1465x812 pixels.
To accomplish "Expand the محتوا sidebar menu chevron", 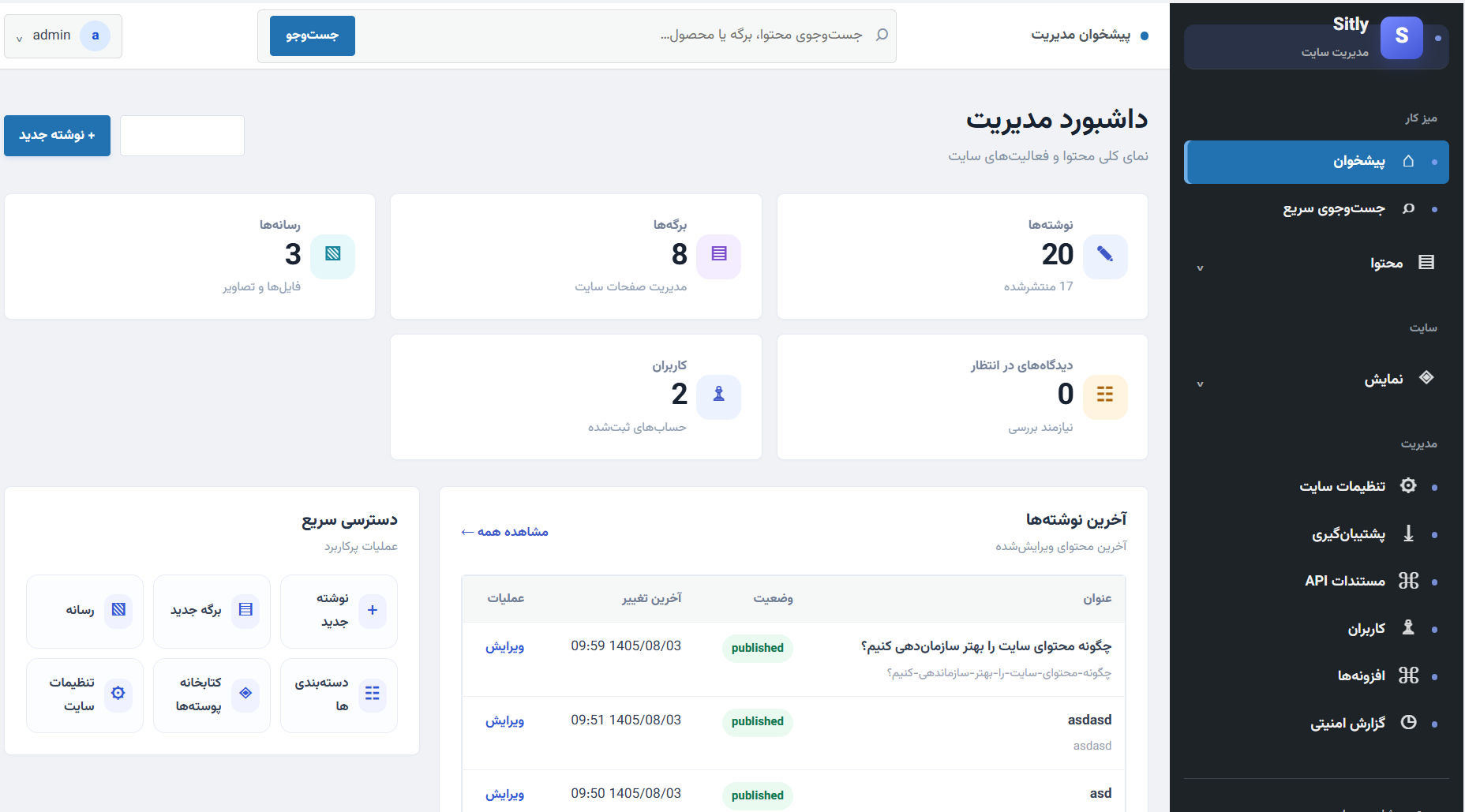I will tap(1200, 268).
